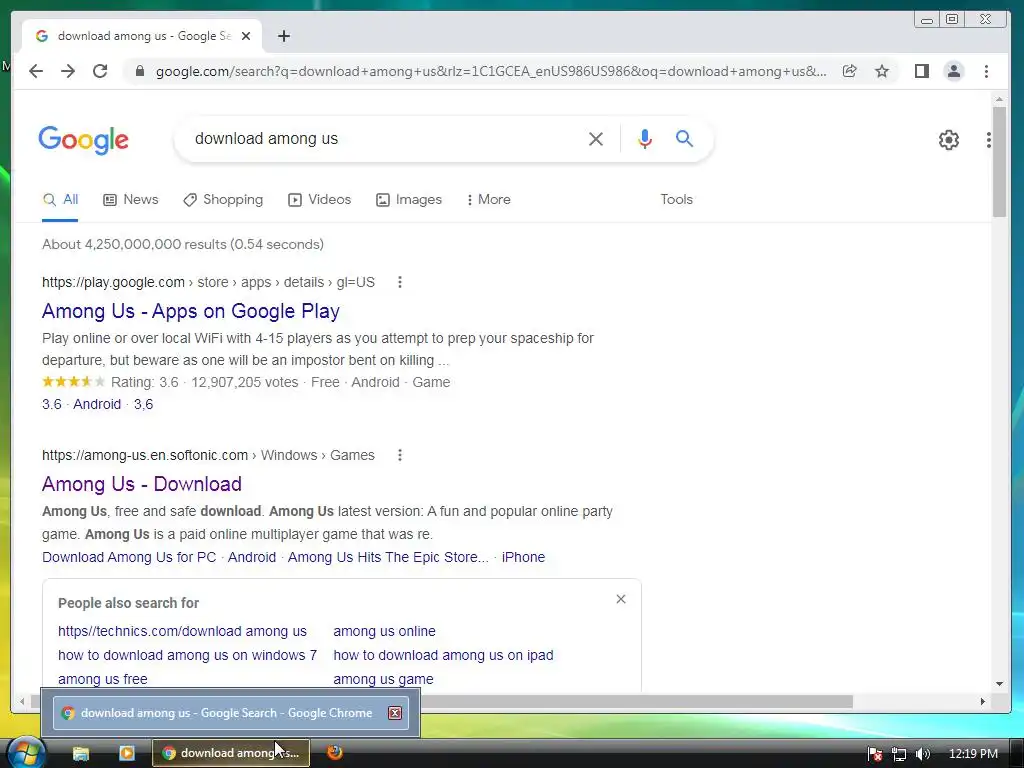This screenshot has width=1024, height=768.
Task: Close the 'download among us' tab
Action: pos(246,36)
